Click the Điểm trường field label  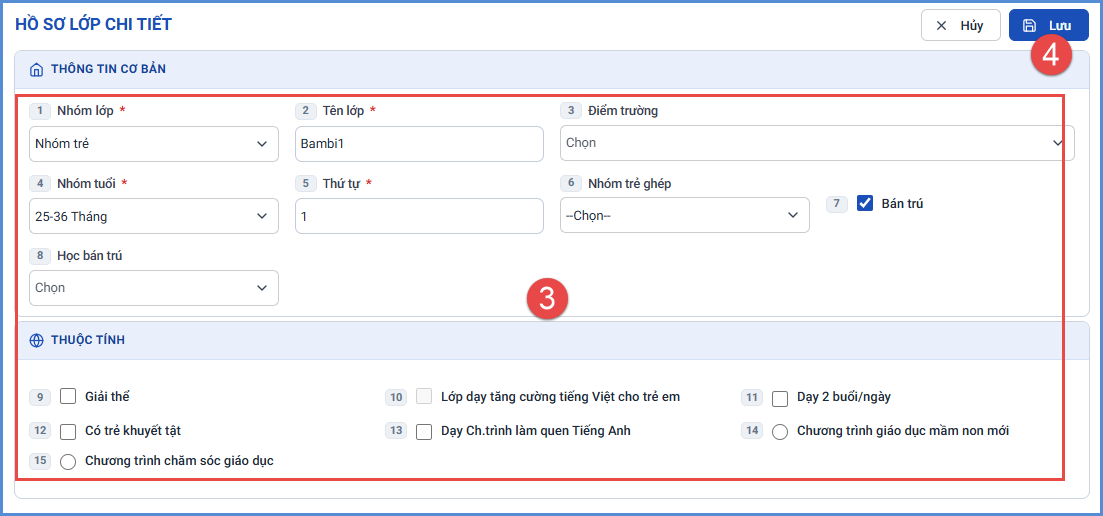pos(623,110)
